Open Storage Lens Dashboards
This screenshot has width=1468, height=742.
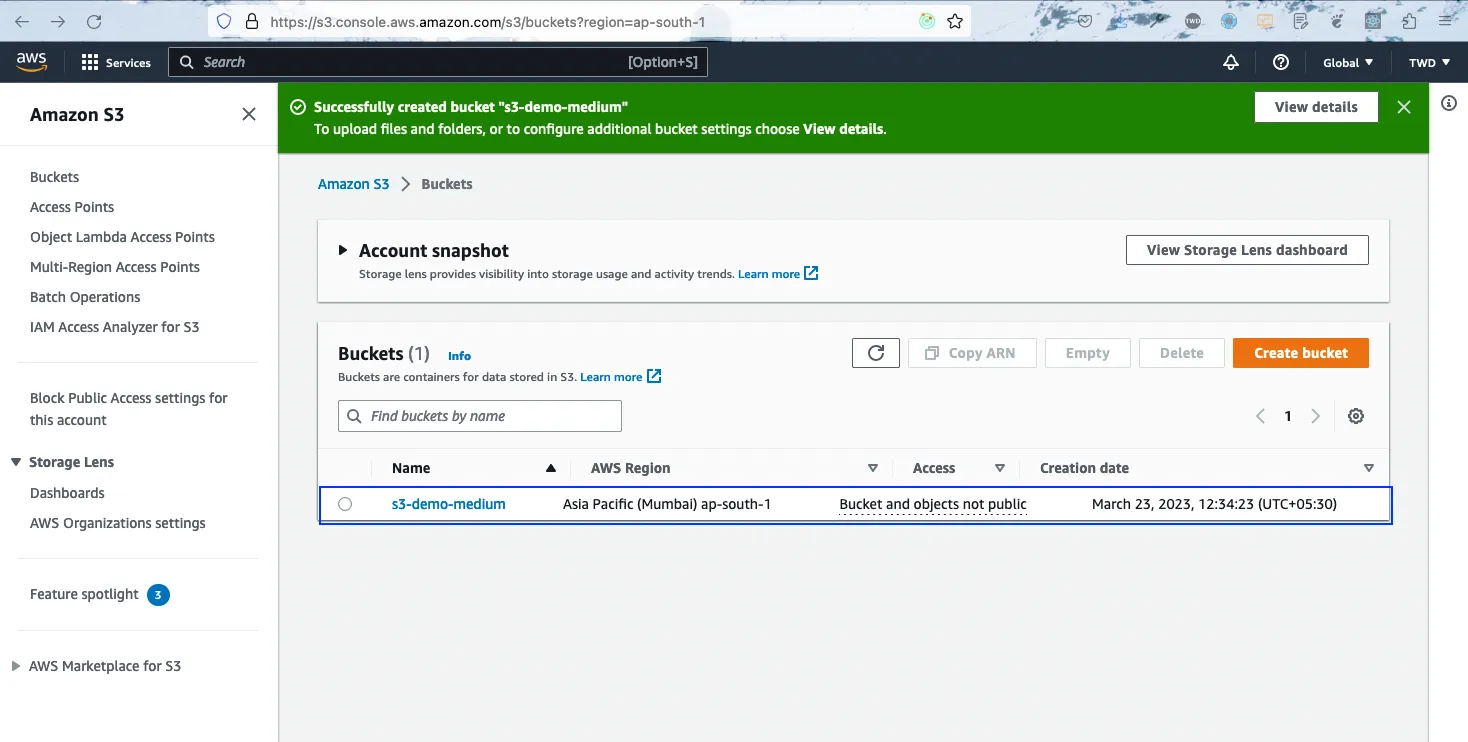67,493
